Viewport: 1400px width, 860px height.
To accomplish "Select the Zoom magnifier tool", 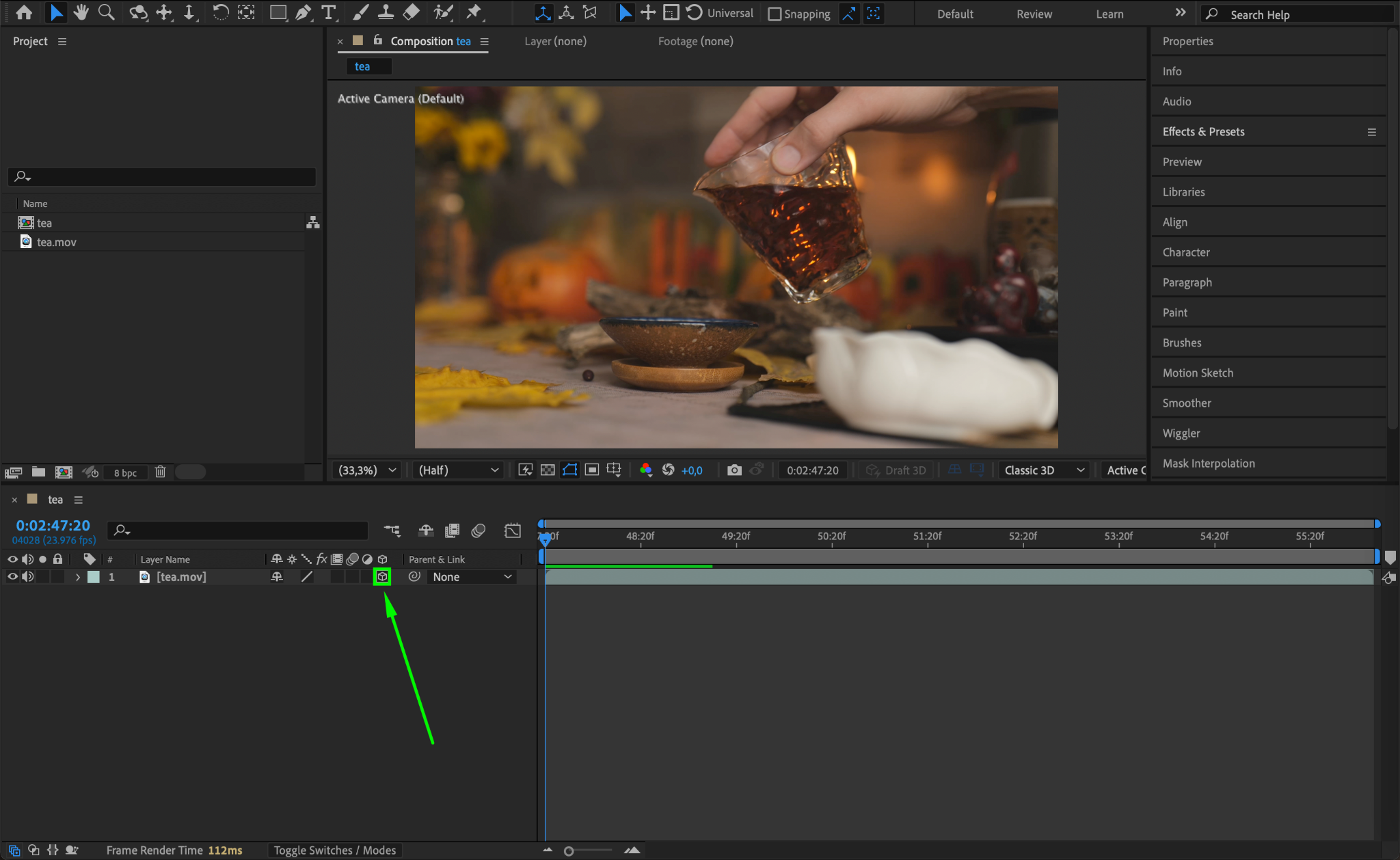I will tap(106, 12).
